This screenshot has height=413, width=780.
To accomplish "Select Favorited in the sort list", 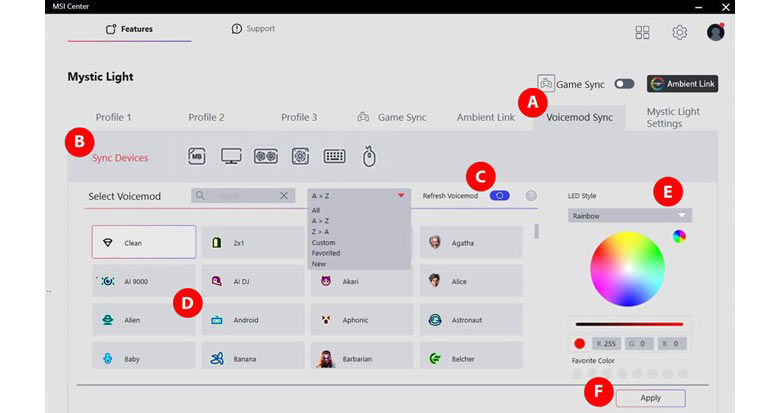I will 326,253.
